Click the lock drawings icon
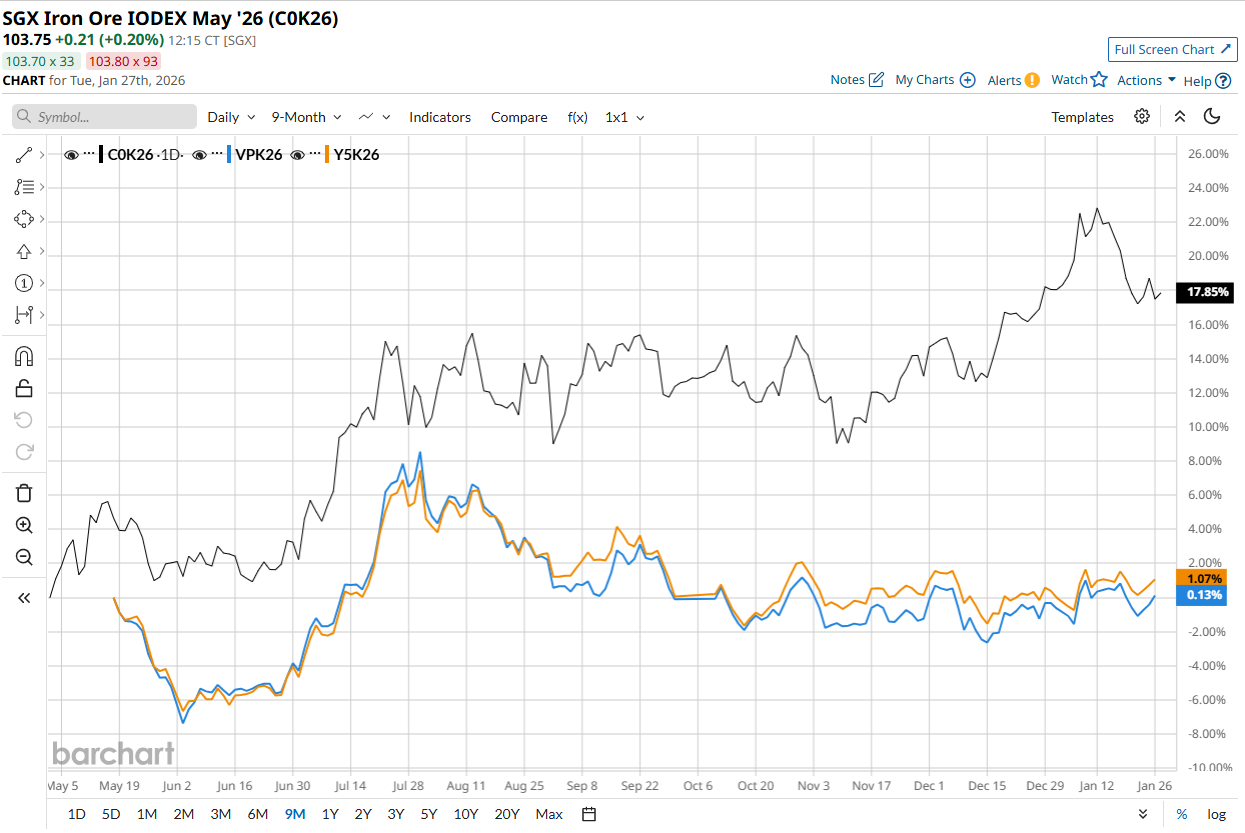The image size is (1245, 833). click(25, 388)
